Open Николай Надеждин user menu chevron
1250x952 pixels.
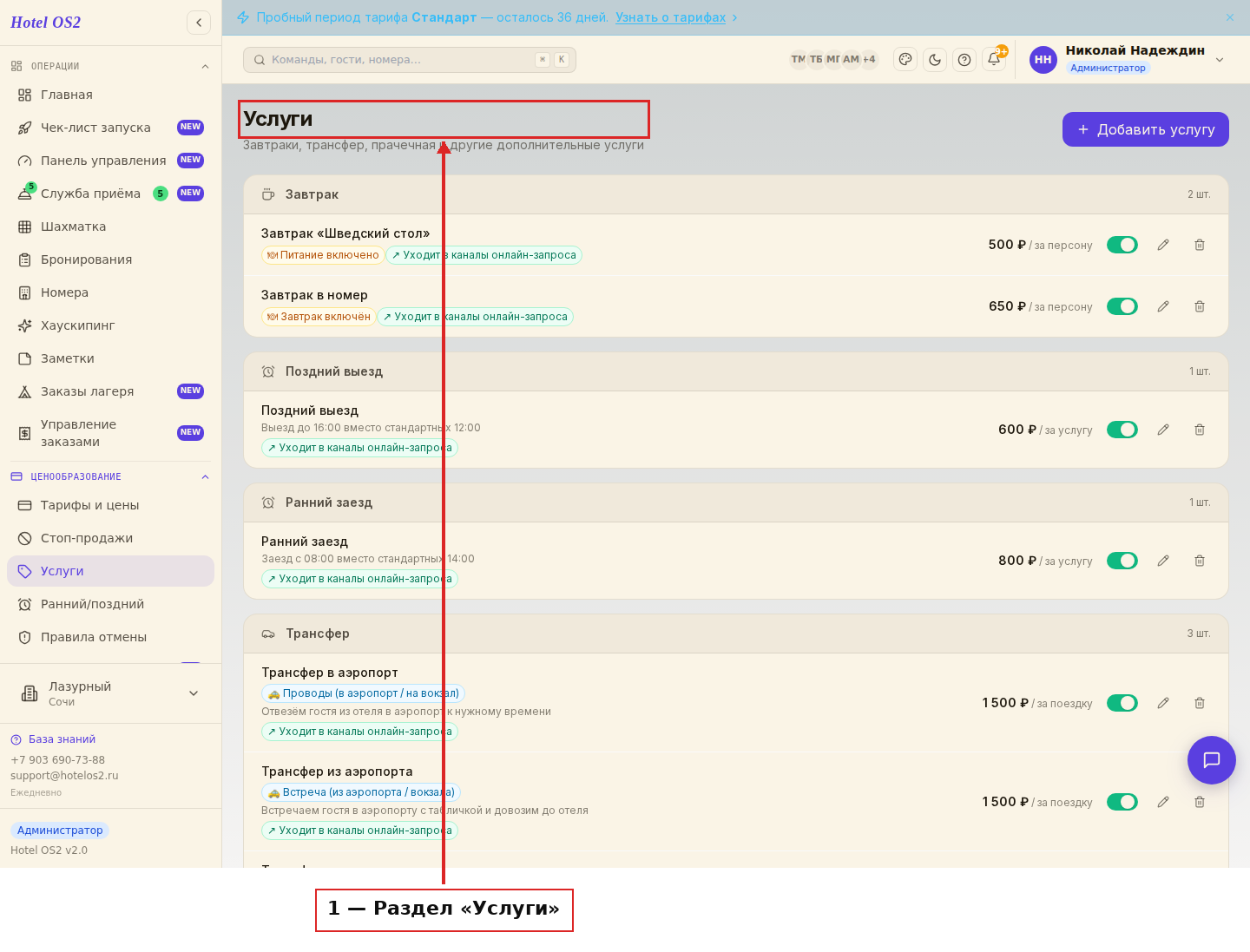tap(1220, 60)
